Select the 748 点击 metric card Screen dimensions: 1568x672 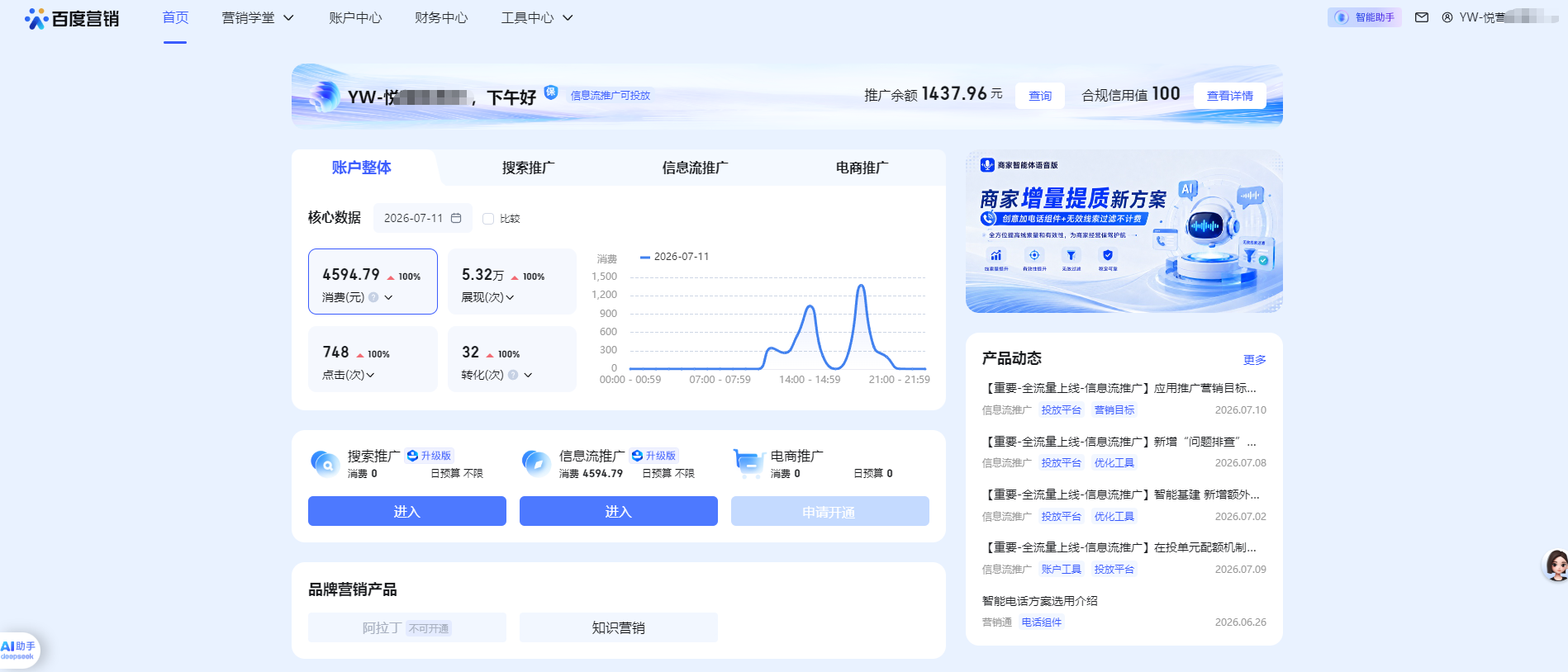[373, 359]
